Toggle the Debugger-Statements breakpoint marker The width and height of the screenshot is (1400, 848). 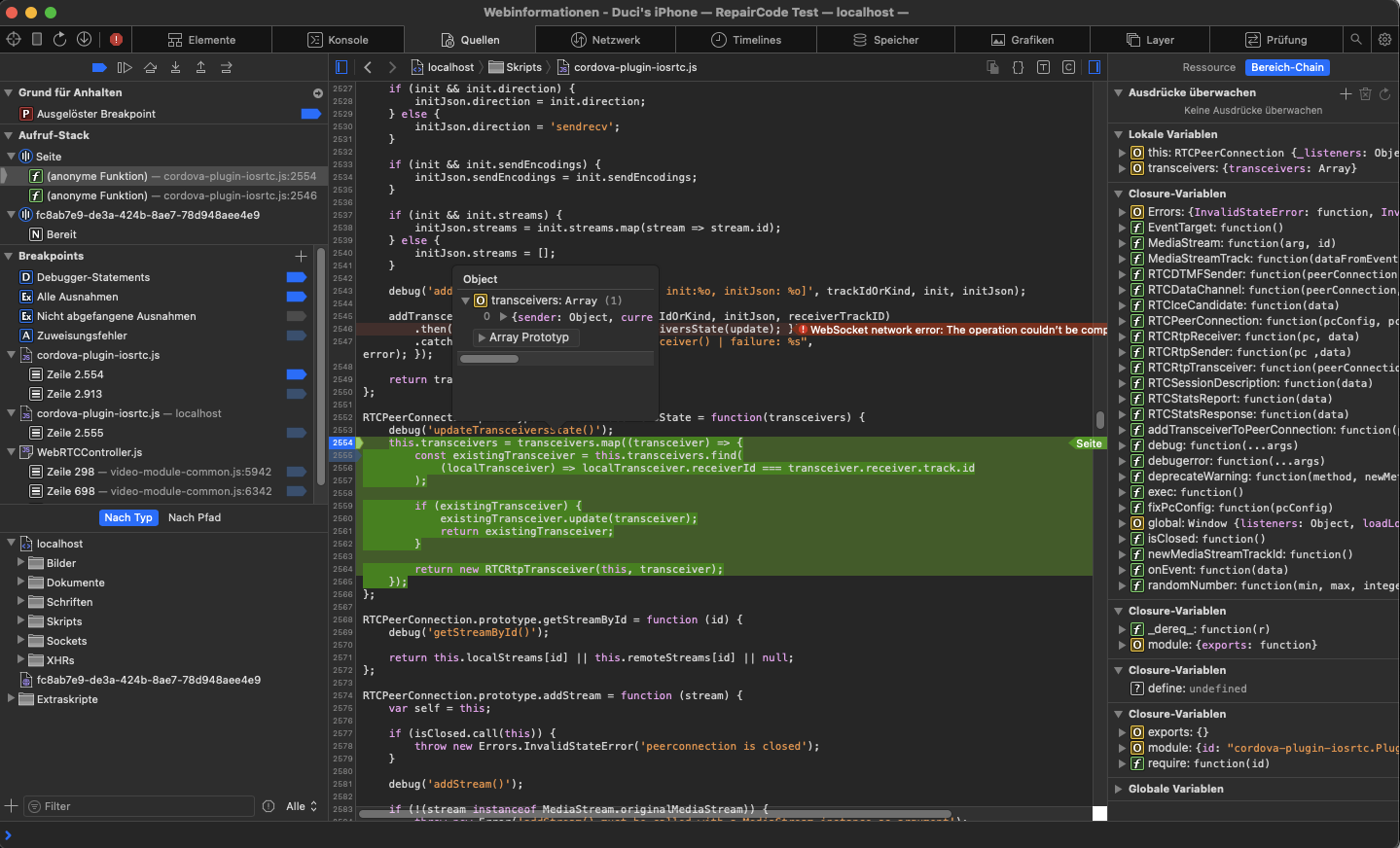point(297,277)
